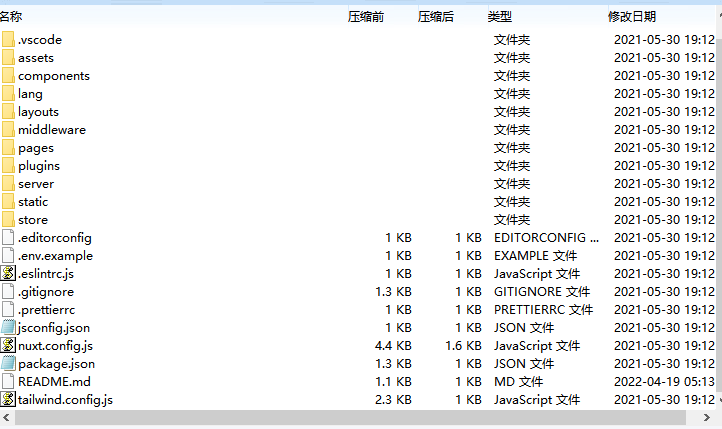This screenshot has height=429, width=722.
Task: Sort by the 压缩后 column header
Action: pos(435,17)
